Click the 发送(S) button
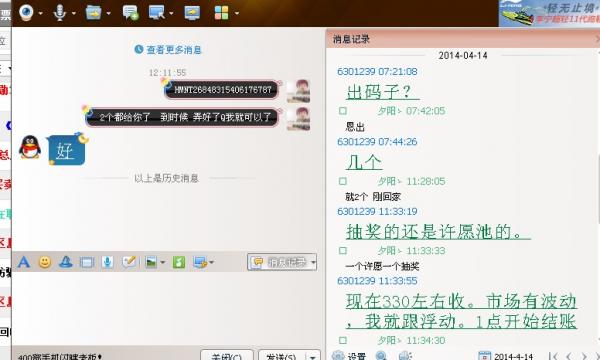This screenshot has height=360, width=600. click(281, 355)
